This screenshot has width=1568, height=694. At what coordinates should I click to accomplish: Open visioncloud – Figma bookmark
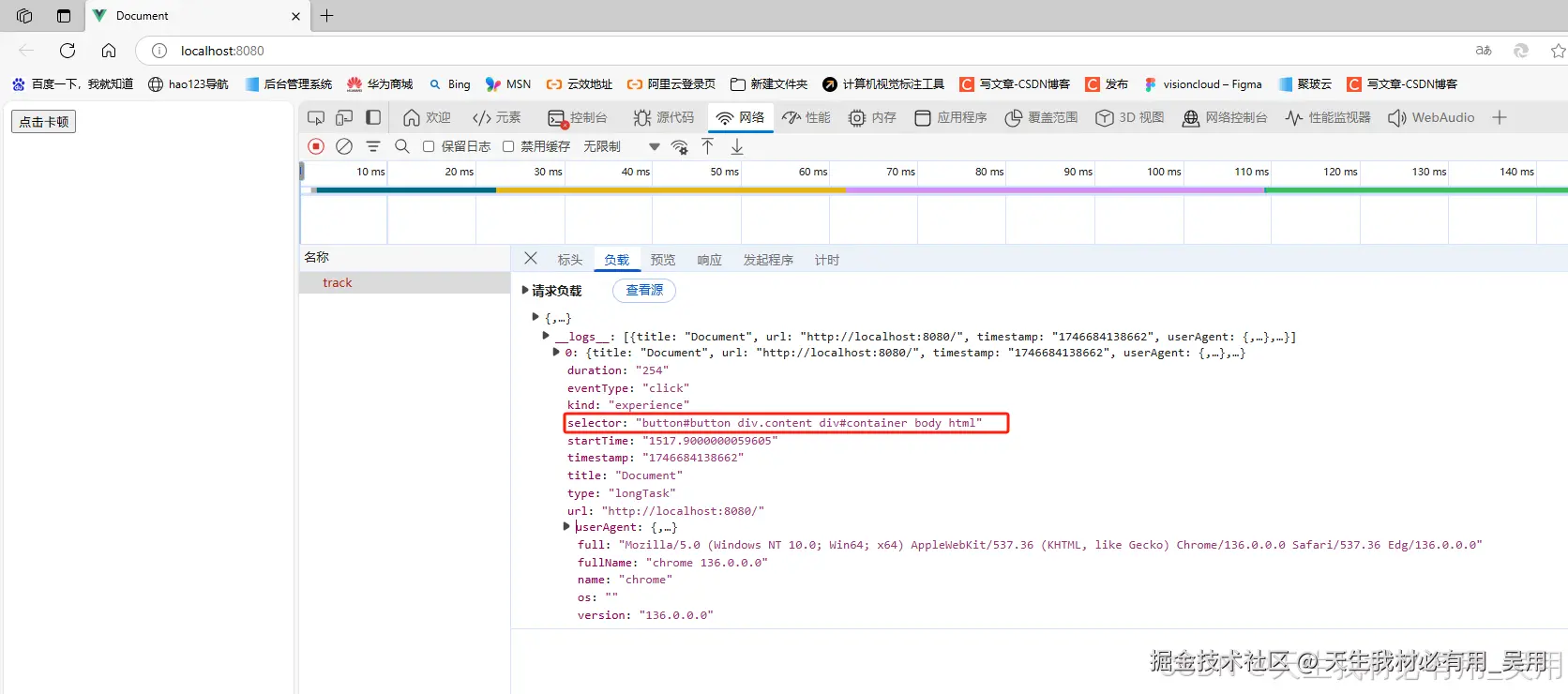pyautogui.click(x=1202, y=84)
